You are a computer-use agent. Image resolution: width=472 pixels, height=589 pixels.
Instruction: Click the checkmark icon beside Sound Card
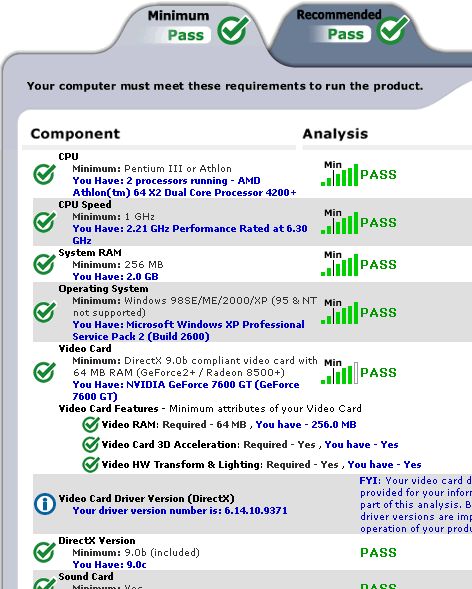[x=44, y=583]
